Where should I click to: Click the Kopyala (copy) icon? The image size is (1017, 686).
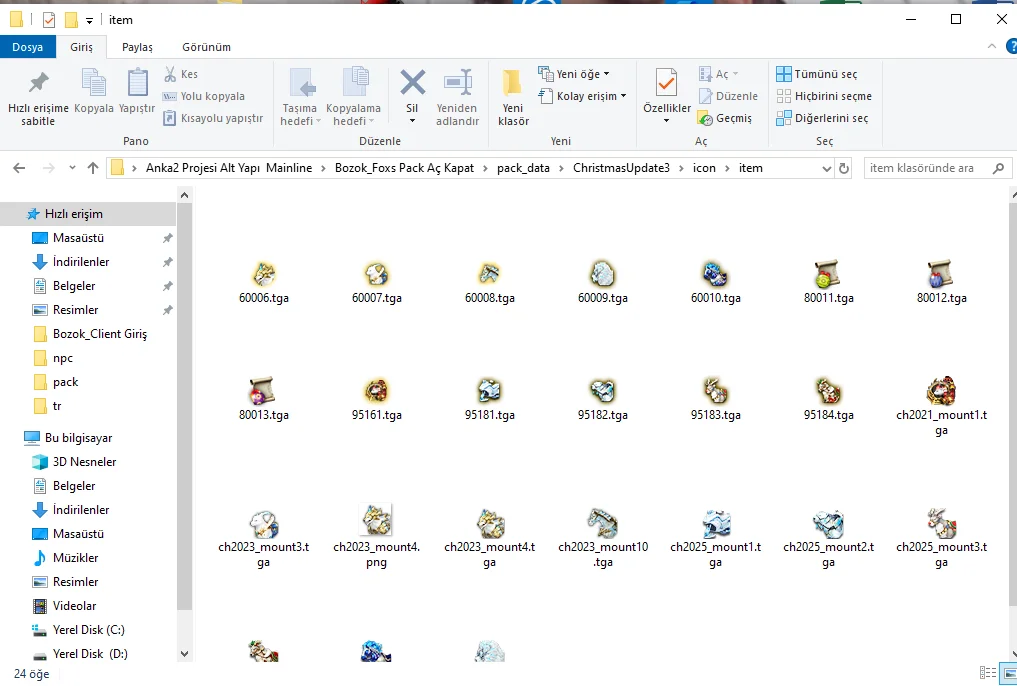click(94, 92)
